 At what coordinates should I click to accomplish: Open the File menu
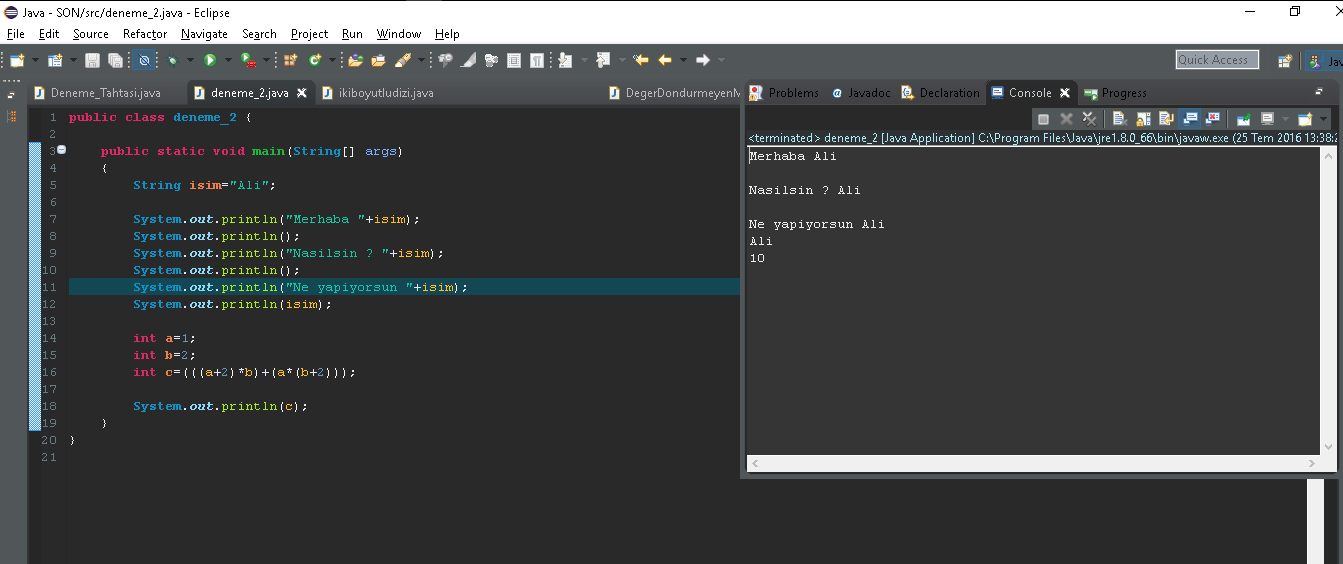click(15, 34)
